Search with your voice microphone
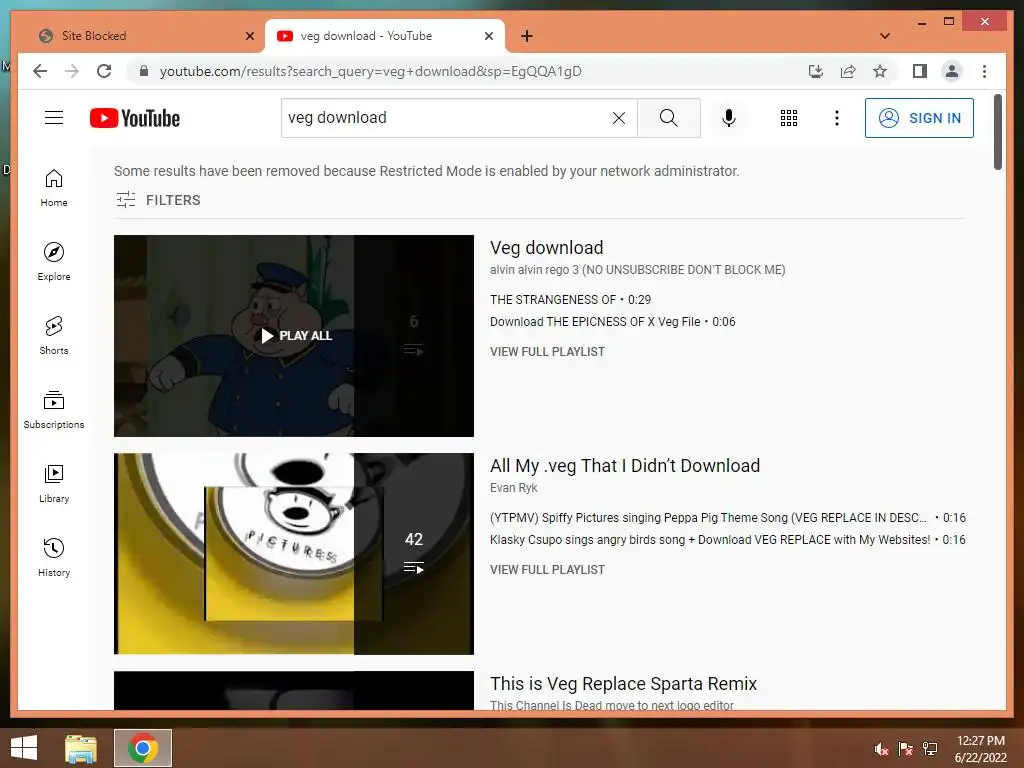 [729, 118]
